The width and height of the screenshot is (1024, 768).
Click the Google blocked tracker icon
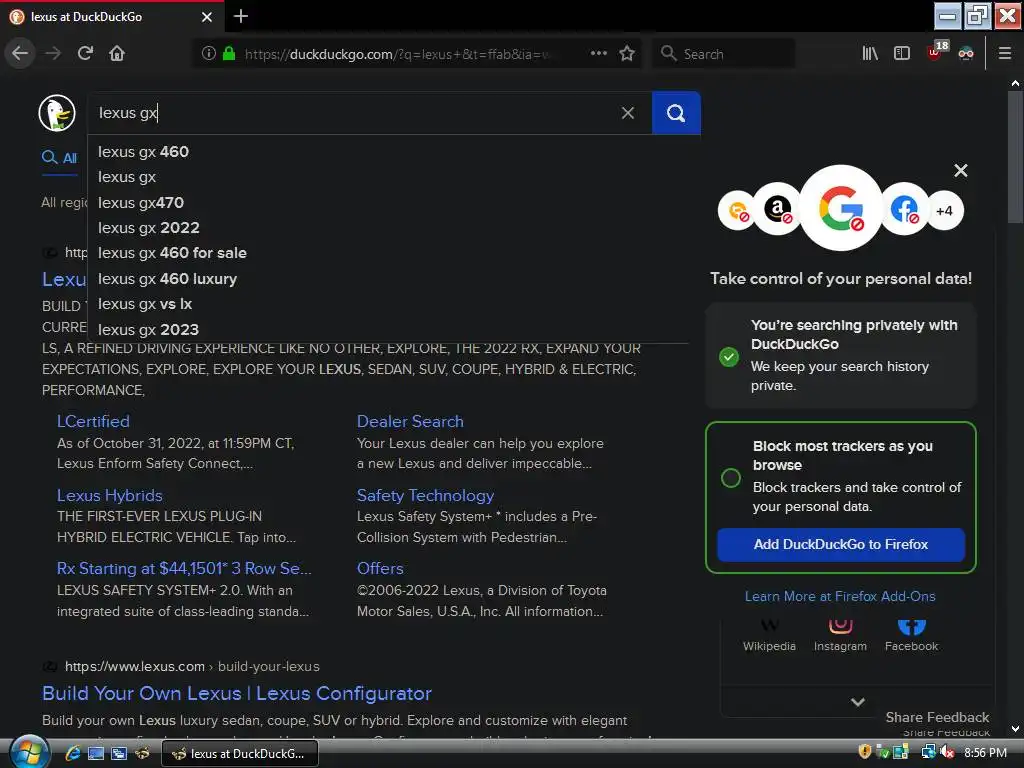[x=841, y=208]
